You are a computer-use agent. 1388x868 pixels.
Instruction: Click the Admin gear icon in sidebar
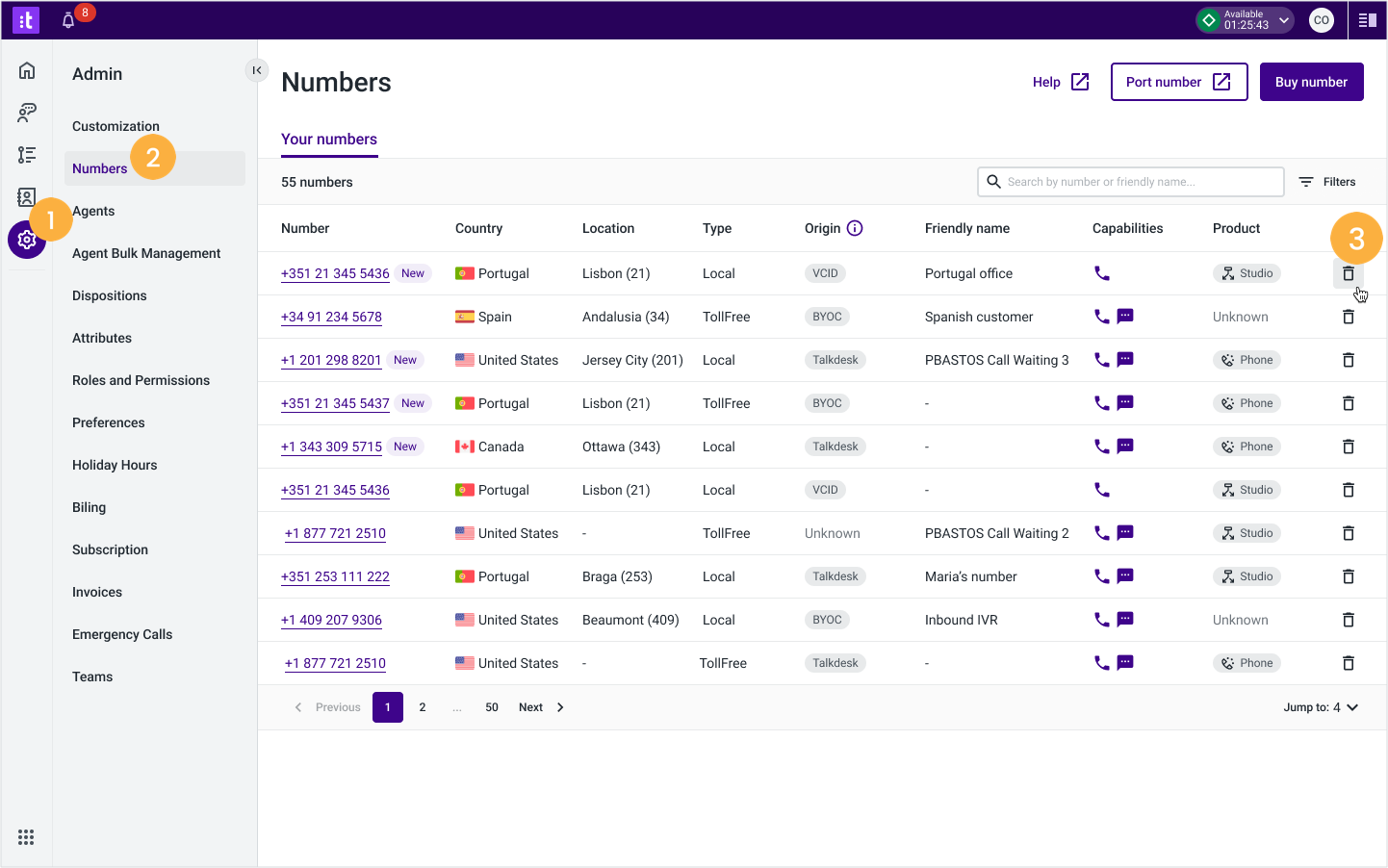pos(27,240)
